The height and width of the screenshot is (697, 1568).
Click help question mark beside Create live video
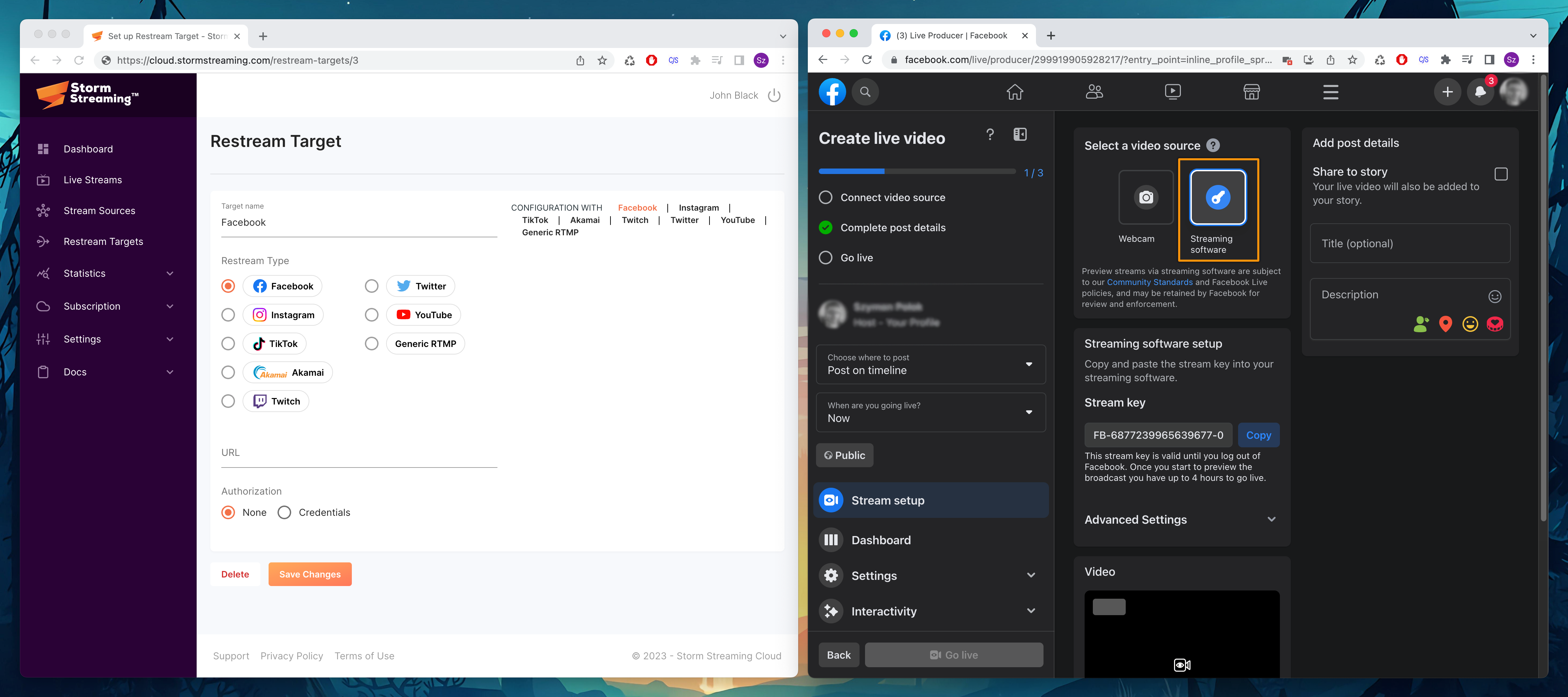point(990,135)
